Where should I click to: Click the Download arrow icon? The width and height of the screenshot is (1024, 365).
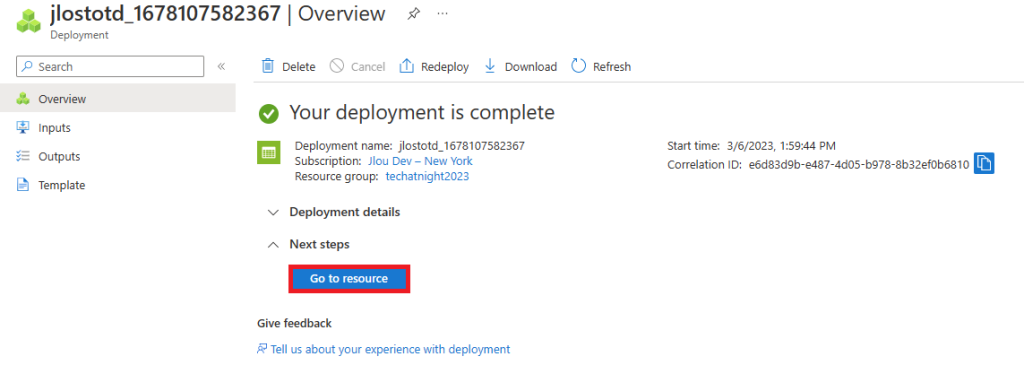(x=490, y=66)
